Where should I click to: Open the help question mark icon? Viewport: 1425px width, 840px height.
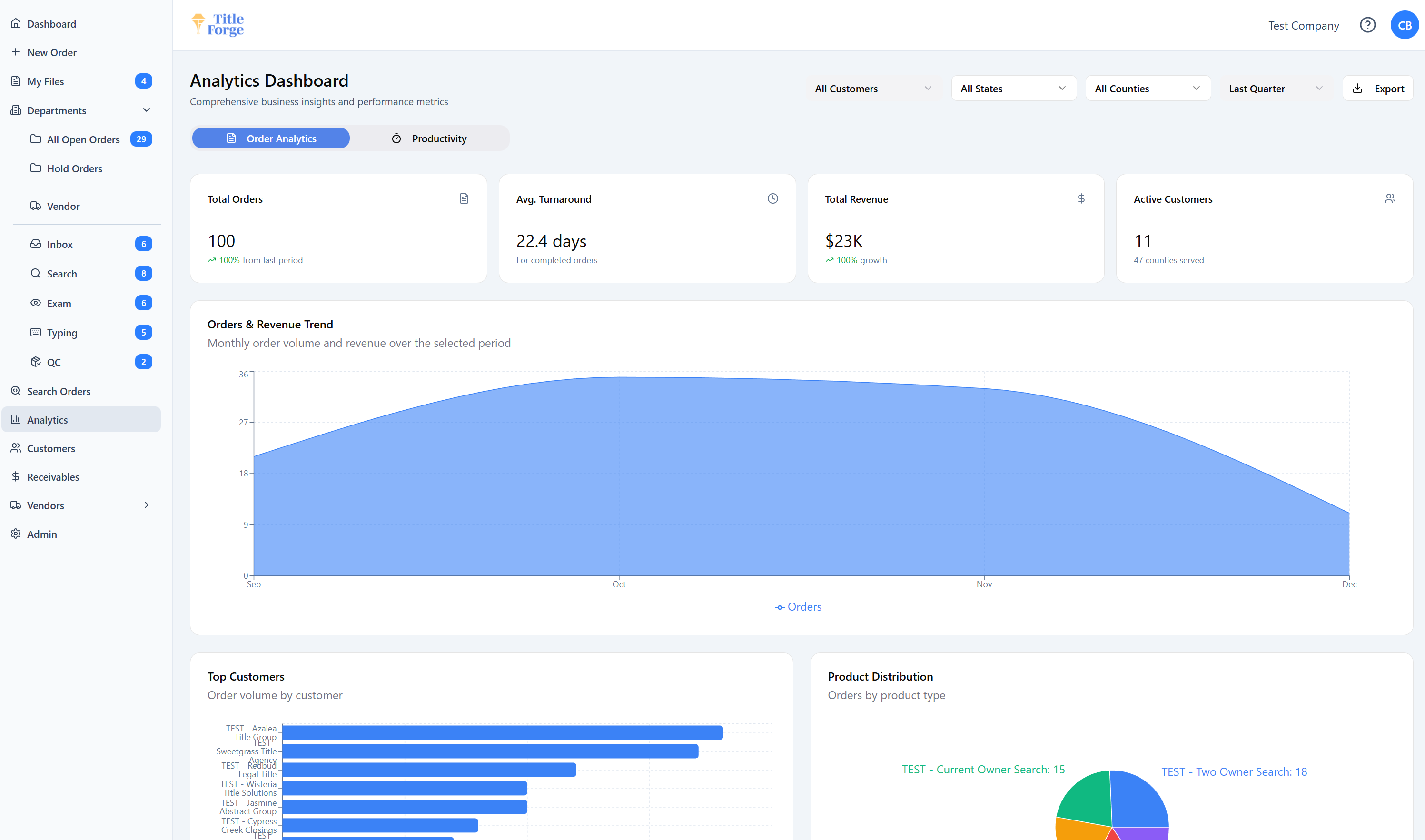[1367, 25]
